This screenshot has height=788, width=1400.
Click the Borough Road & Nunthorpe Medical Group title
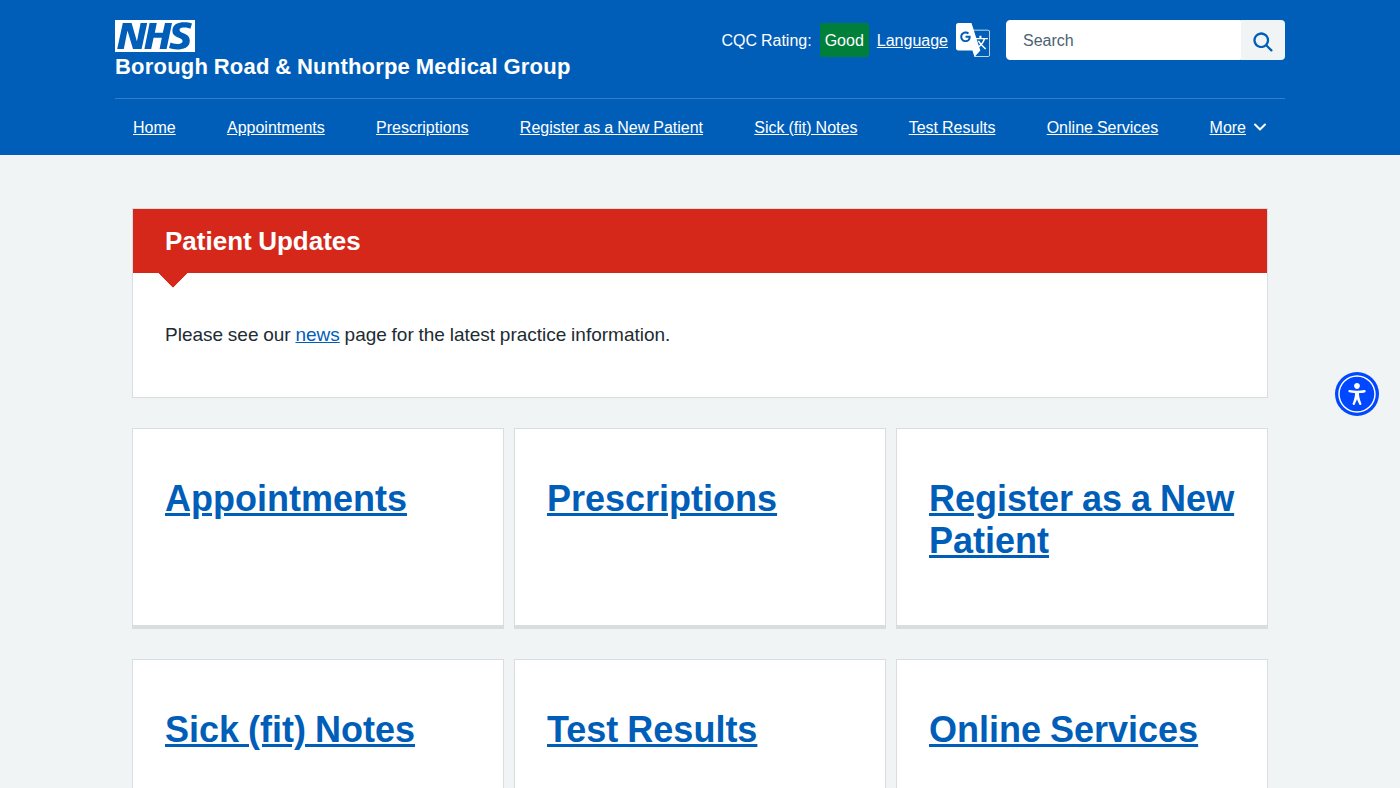[343, 67]
